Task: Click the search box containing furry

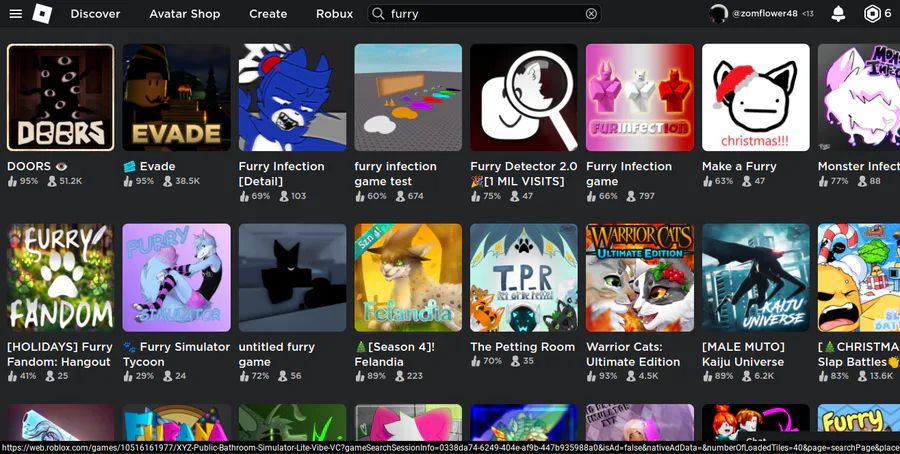Action: coord(484,14)
